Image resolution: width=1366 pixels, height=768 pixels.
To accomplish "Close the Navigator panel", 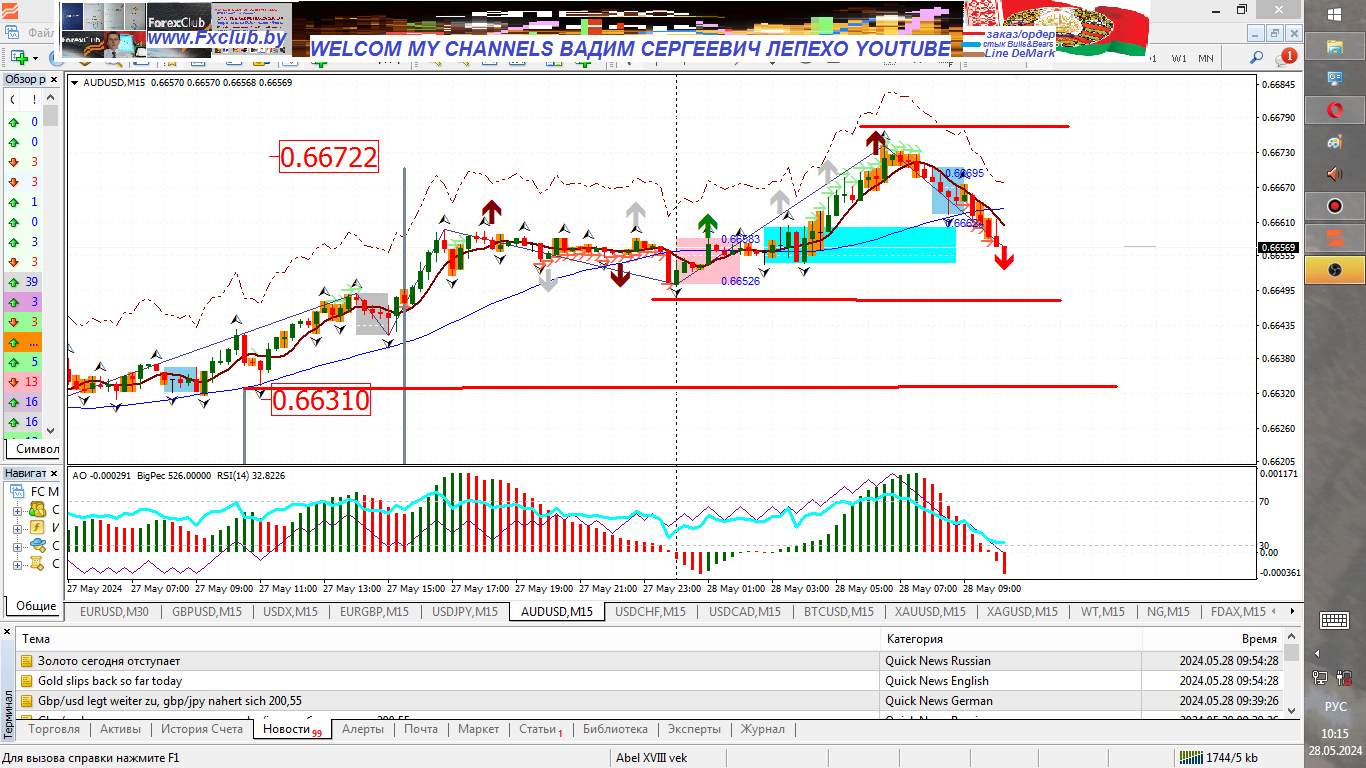I will pos(54,473).
